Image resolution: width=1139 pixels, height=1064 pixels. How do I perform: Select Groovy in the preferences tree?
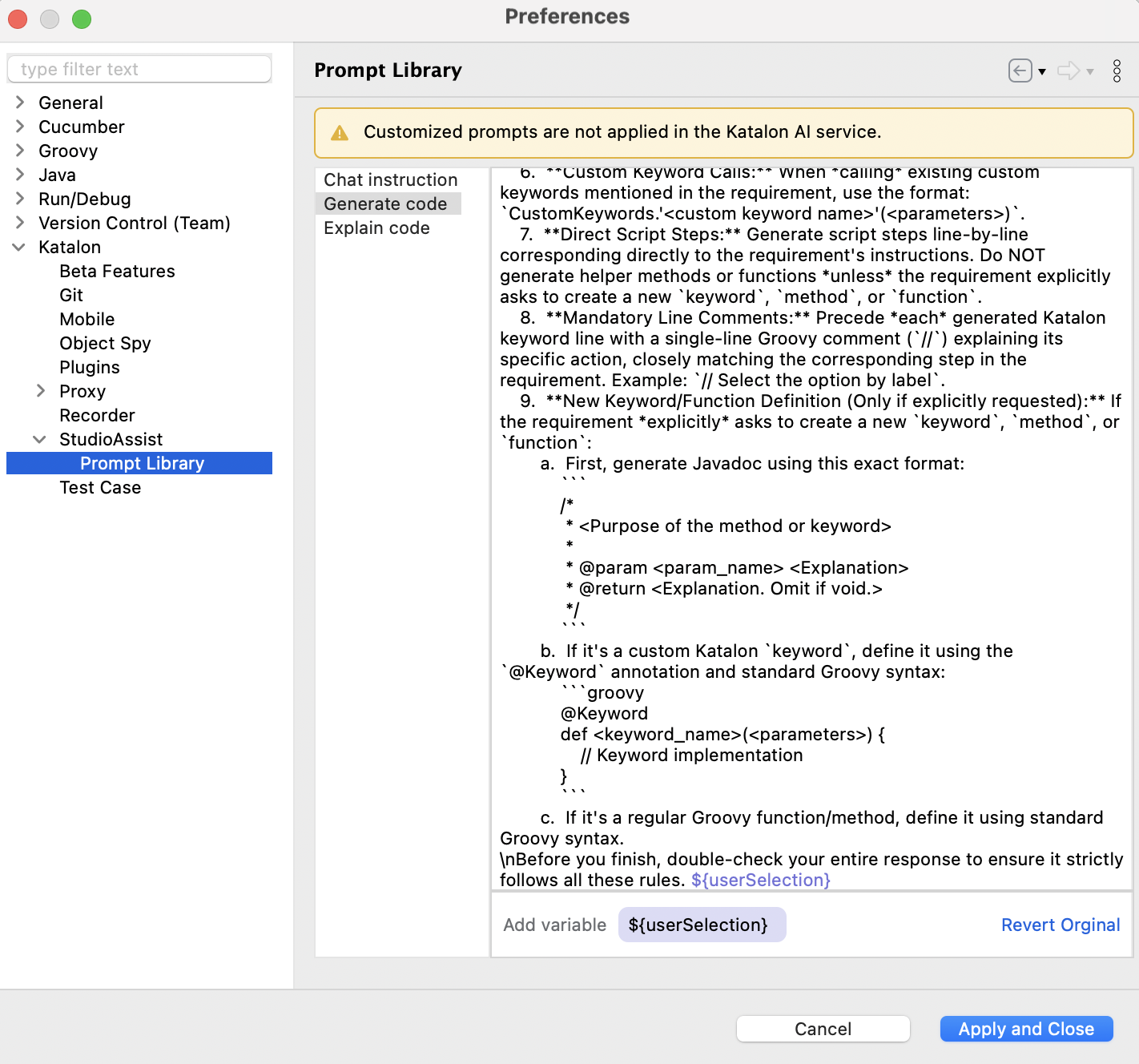coord(68,151)
